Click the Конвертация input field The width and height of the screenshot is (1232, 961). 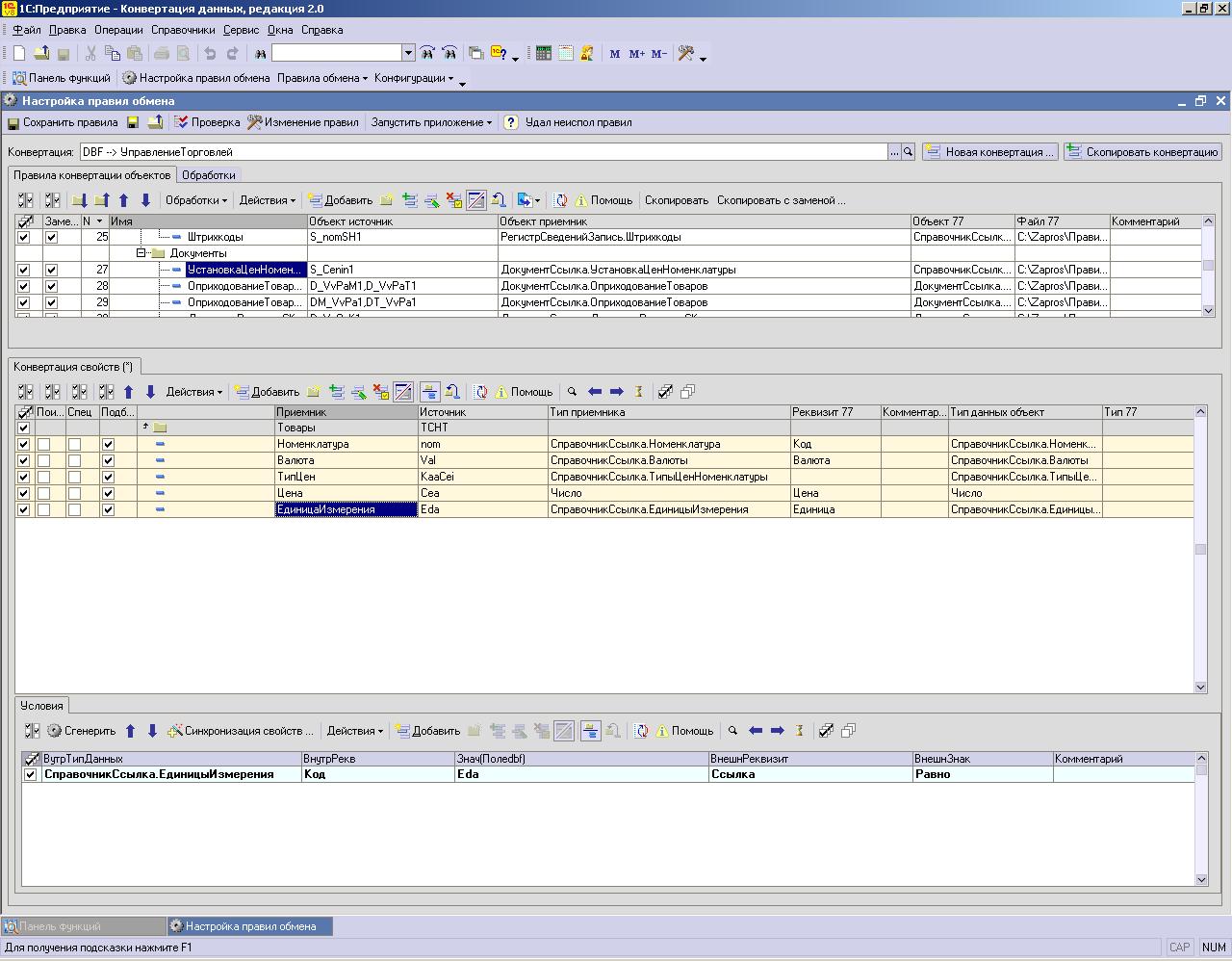pos(481,152)
